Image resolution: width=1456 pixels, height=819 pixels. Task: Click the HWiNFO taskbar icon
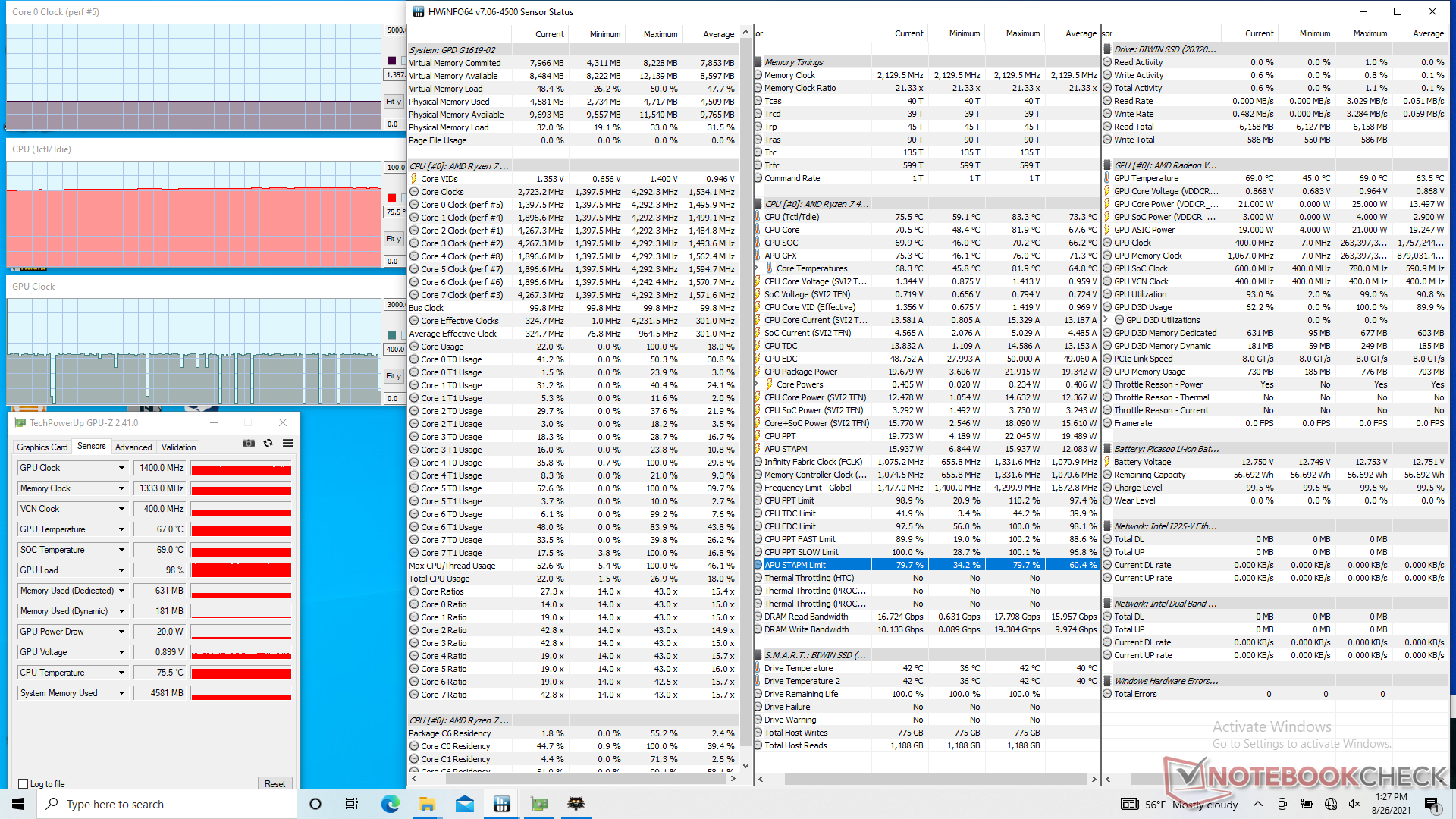(501, 804)
